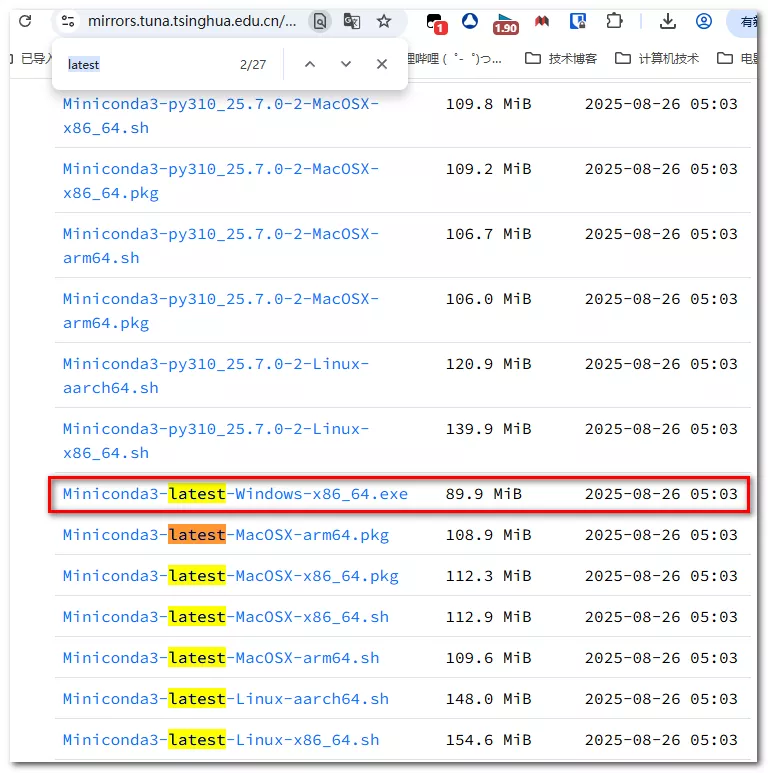
Task: Open the 技术博客 bookmark folder
Action: [x=561, y=59]
